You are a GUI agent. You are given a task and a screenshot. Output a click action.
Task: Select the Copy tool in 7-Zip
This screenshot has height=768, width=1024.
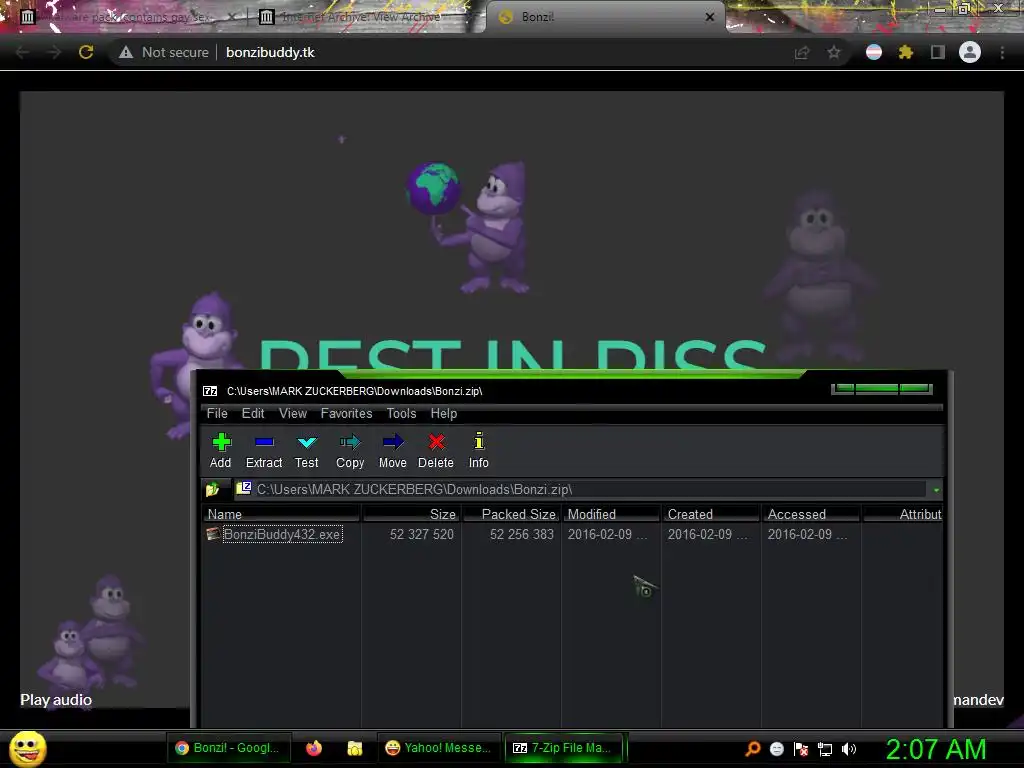click(350, 451)
